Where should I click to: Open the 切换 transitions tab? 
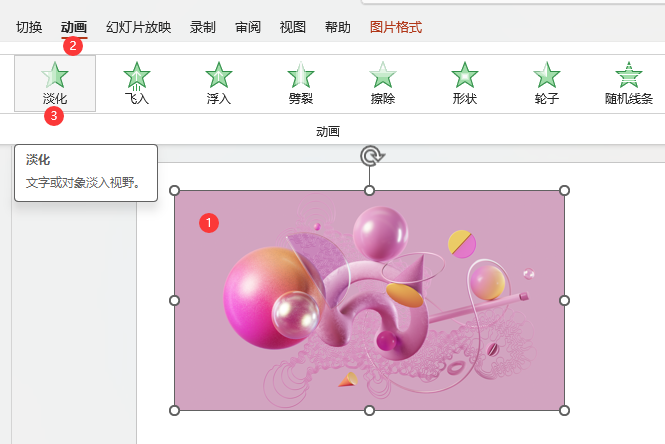pos(29,27)
